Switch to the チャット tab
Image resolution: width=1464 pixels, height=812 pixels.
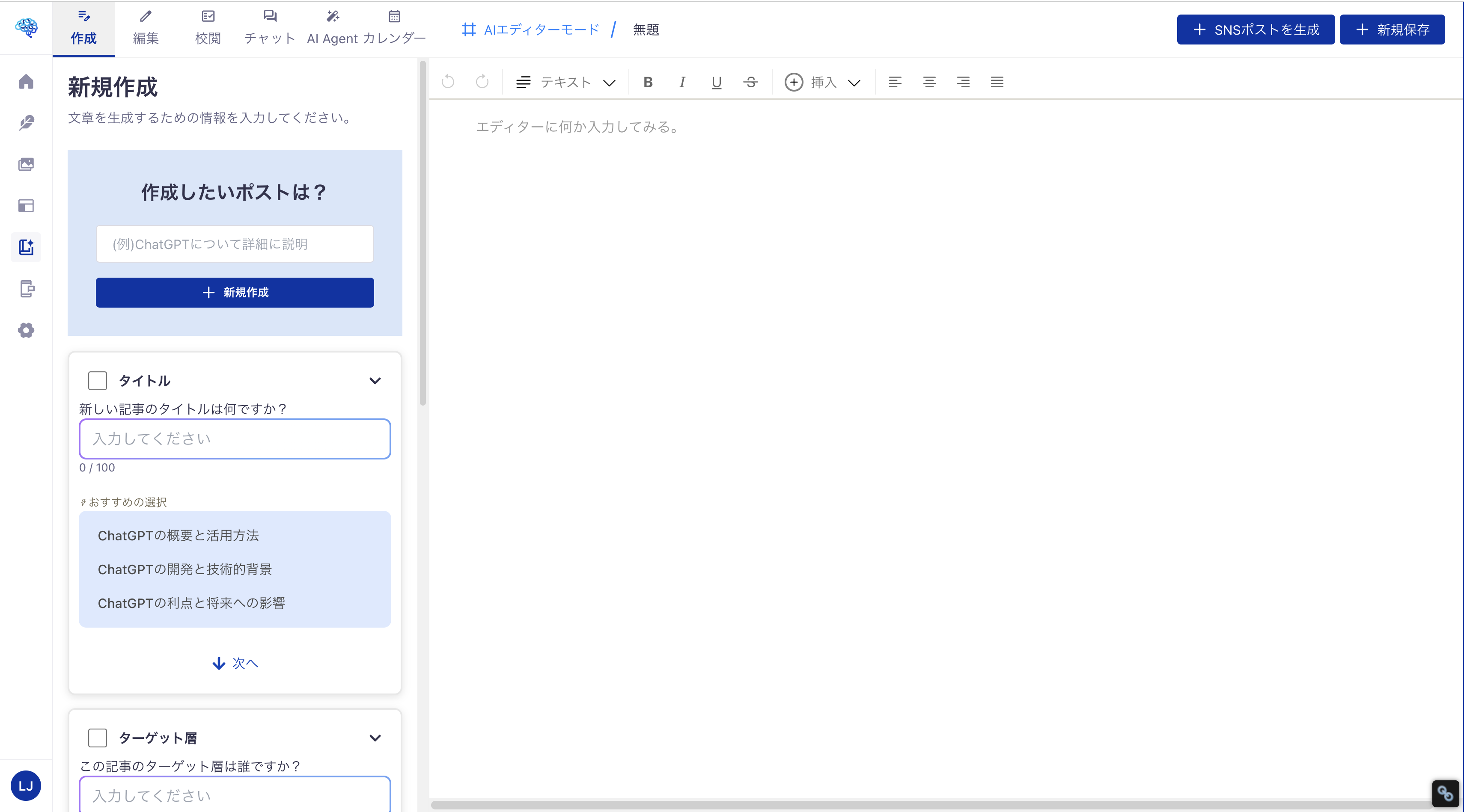[x=270, y=28]
